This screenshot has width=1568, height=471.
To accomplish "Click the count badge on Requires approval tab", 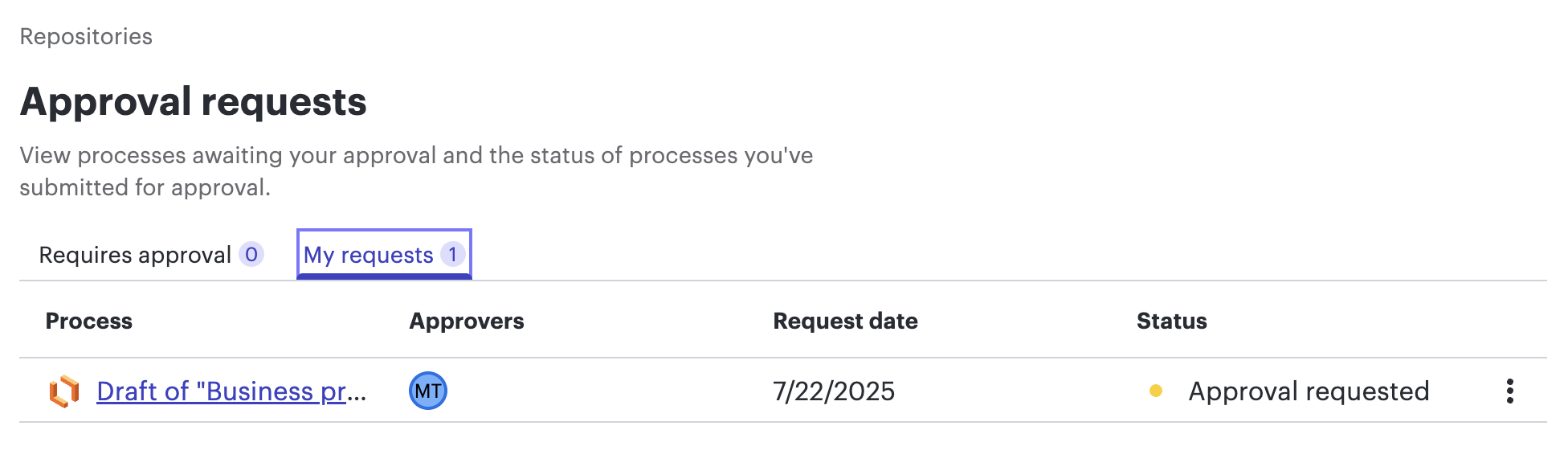I will pyautogui.click(x=251, y=254).
